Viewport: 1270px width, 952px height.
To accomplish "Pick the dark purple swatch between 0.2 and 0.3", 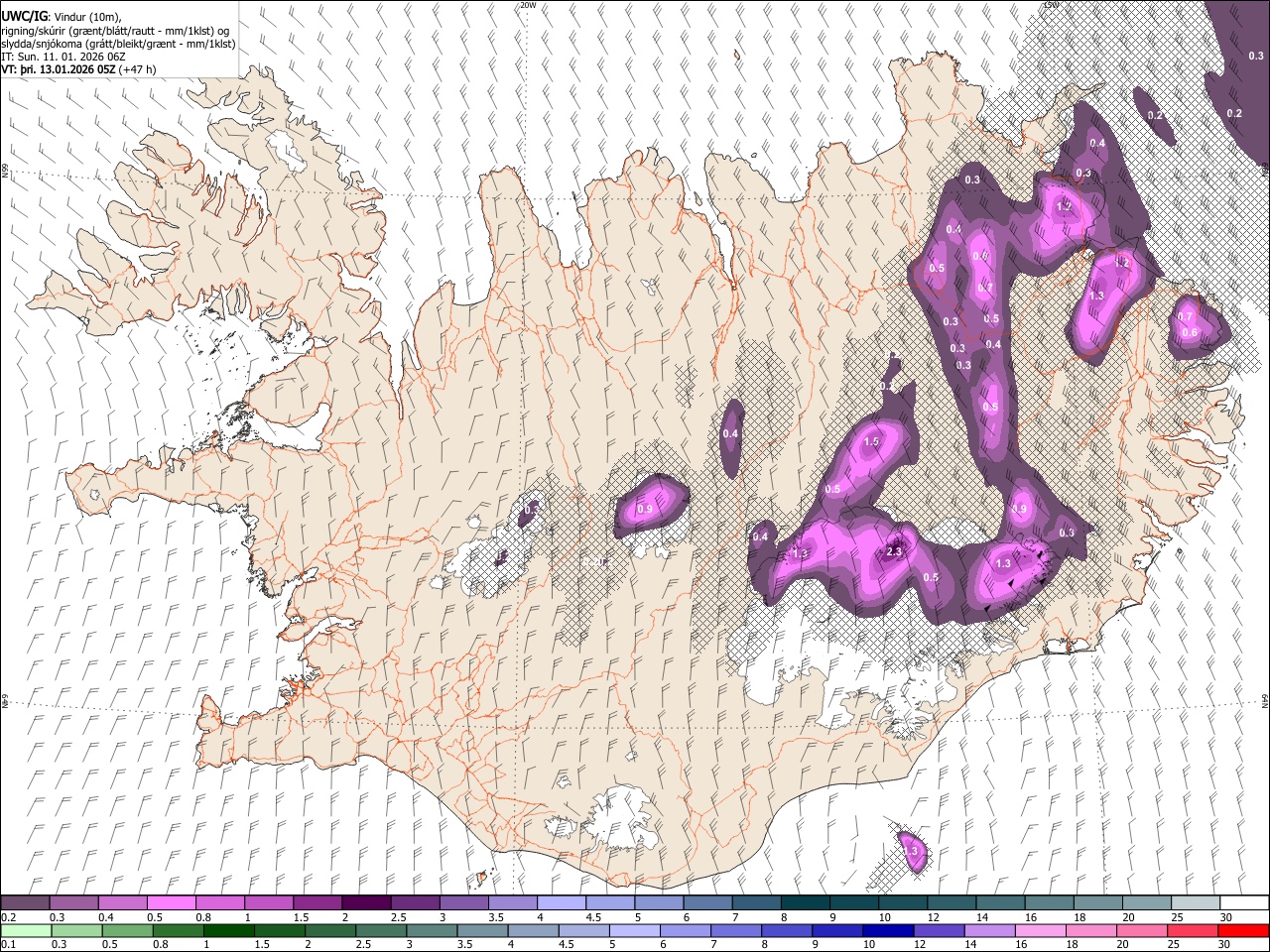I will tap(25, 902).
